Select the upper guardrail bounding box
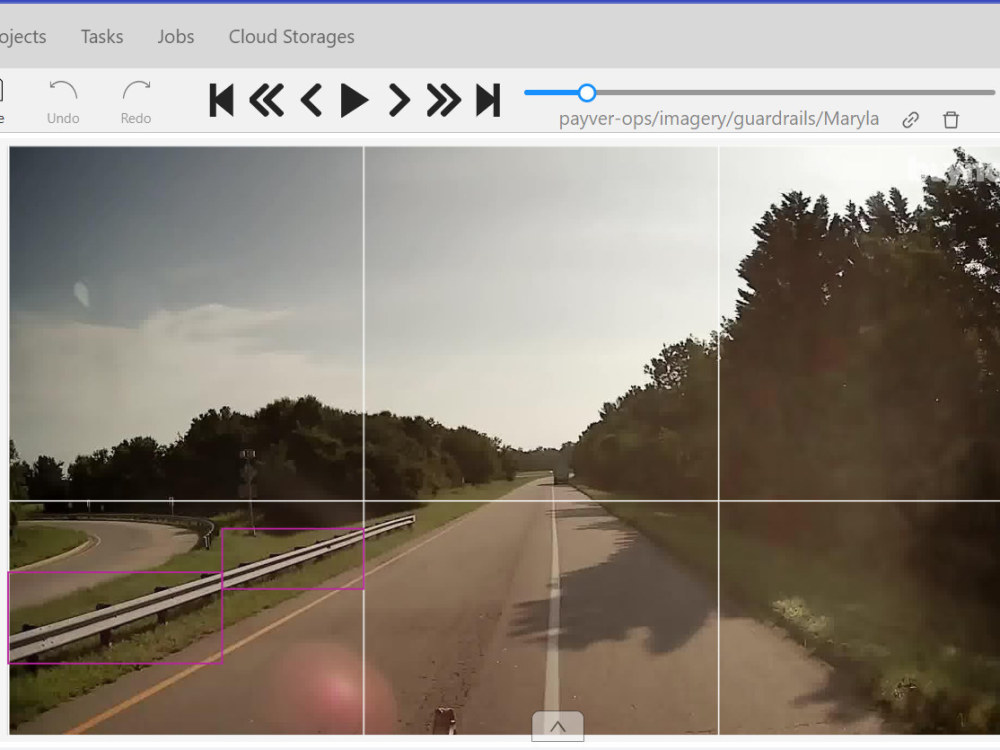Viewport: 1000px width, 750px height. [x=293, y=559]
